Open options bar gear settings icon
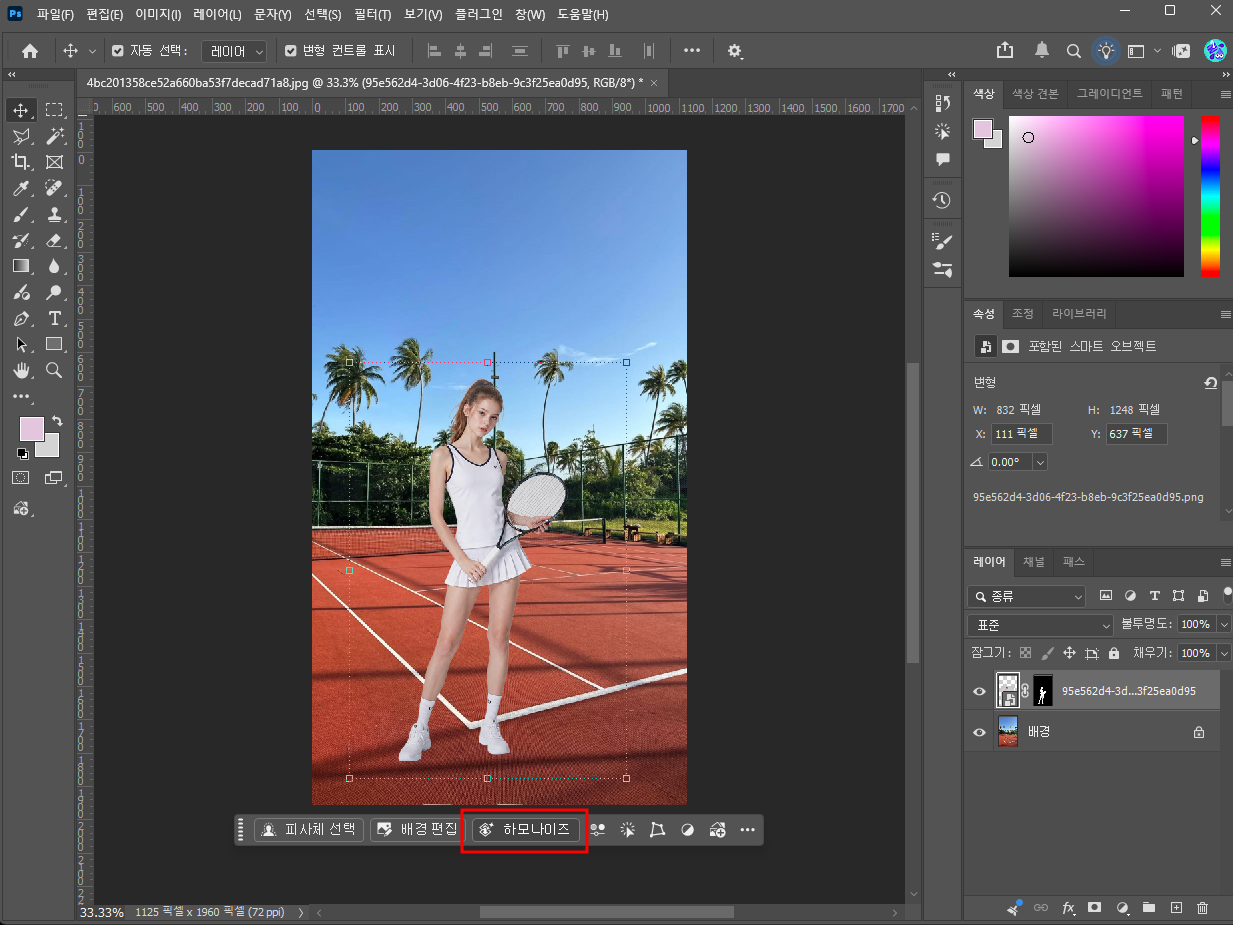The width and height of the screenshot is (1233, 925). point(735,51)
